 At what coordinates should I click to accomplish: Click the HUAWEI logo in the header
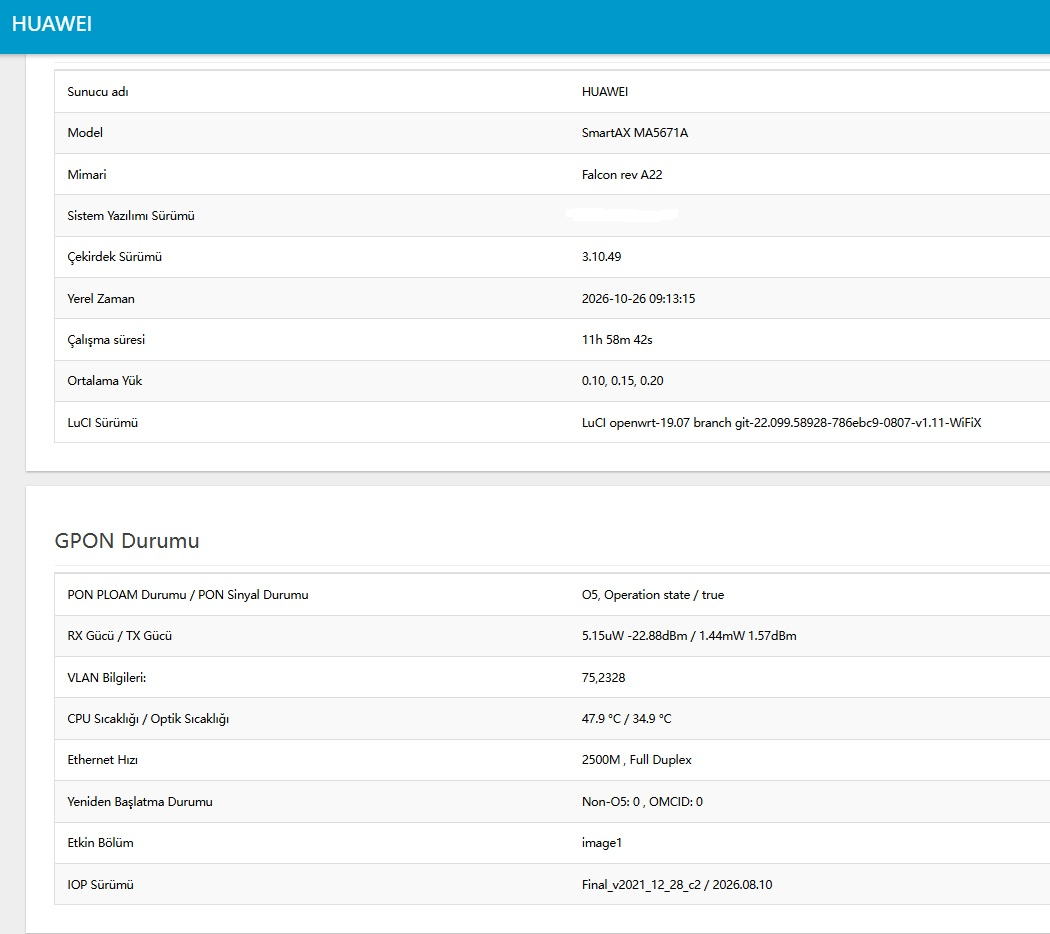coord(52,24)
